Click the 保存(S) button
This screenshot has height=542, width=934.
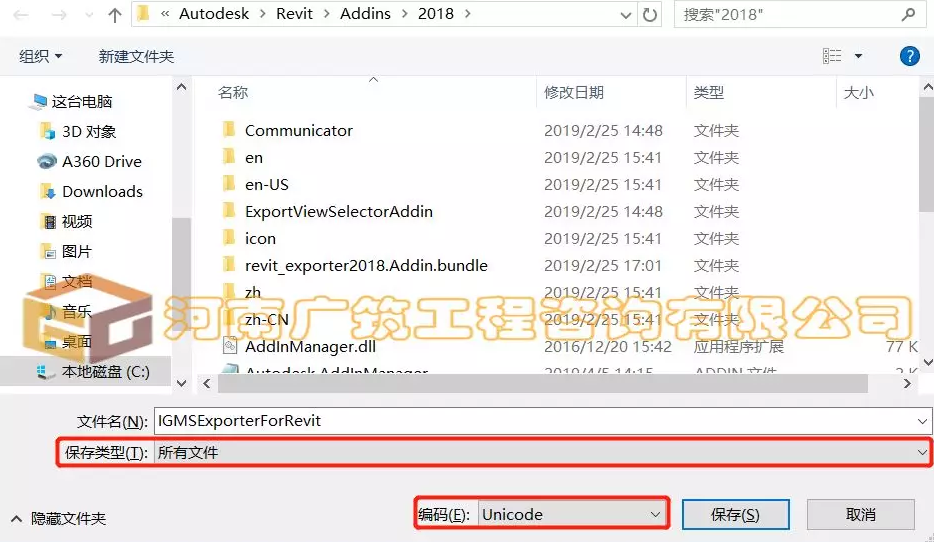point(736,514)
